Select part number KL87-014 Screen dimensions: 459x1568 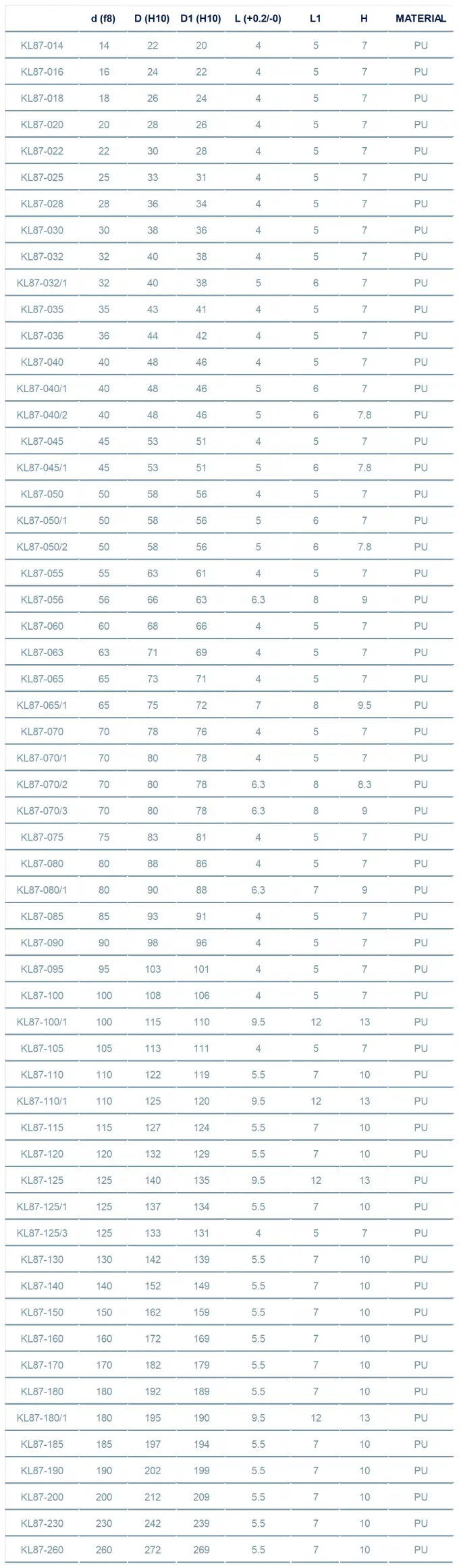pyautogui.click(x=42, y=45)
